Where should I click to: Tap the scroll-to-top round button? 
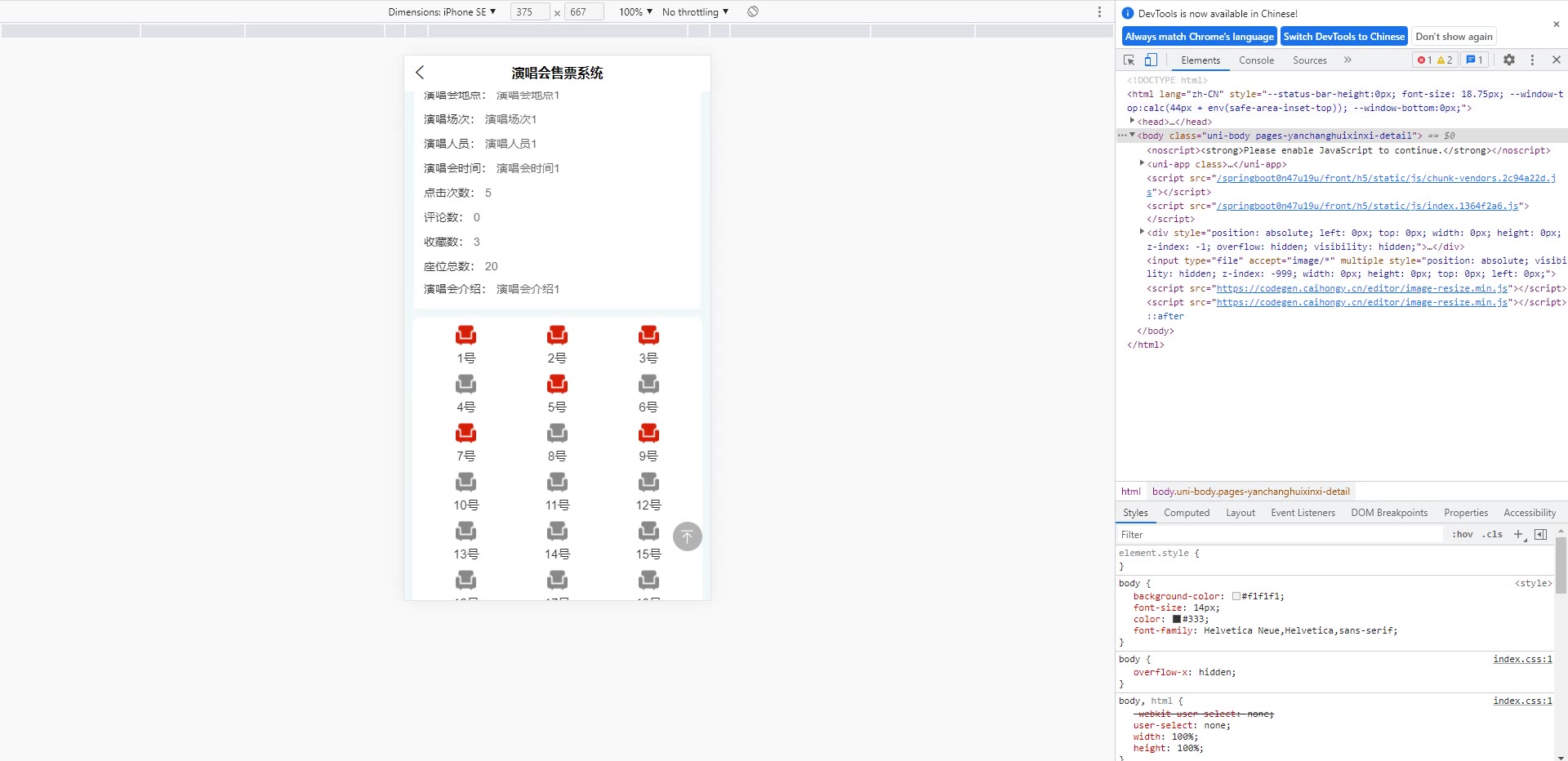click(687, 536)
